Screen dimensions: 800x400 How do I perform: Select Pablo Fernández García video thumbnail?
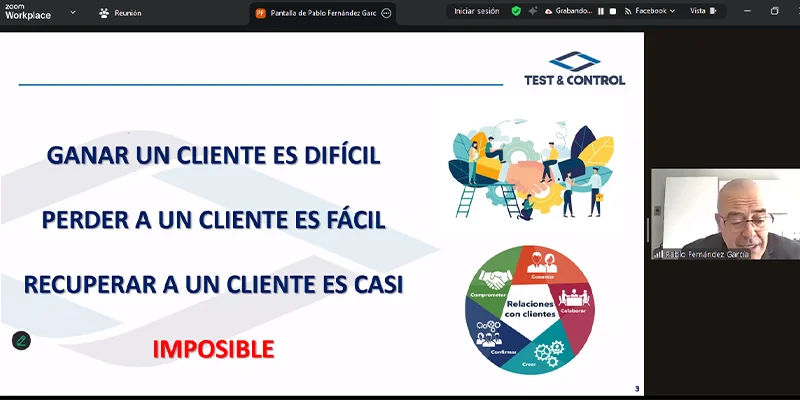725,214
